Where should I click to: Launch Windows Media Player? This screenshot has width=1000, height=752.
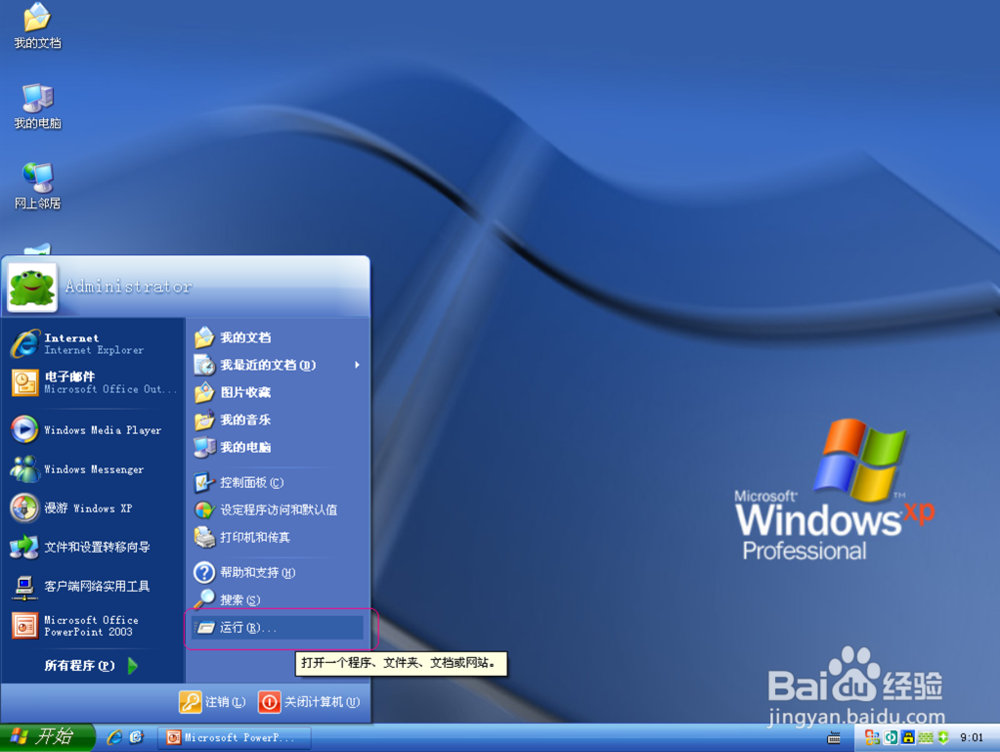(x=93, y=429)
